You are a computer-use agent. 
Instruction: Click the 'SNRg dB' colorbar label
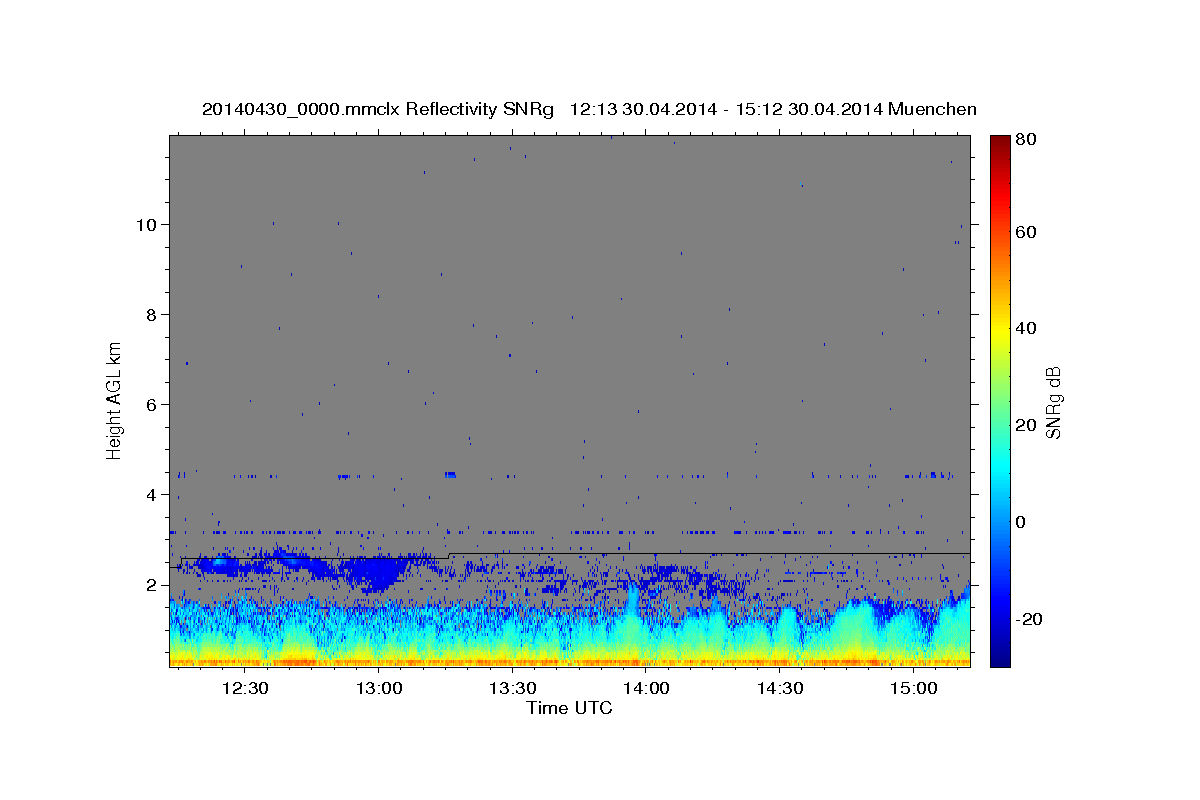[x=1052, y=402]
